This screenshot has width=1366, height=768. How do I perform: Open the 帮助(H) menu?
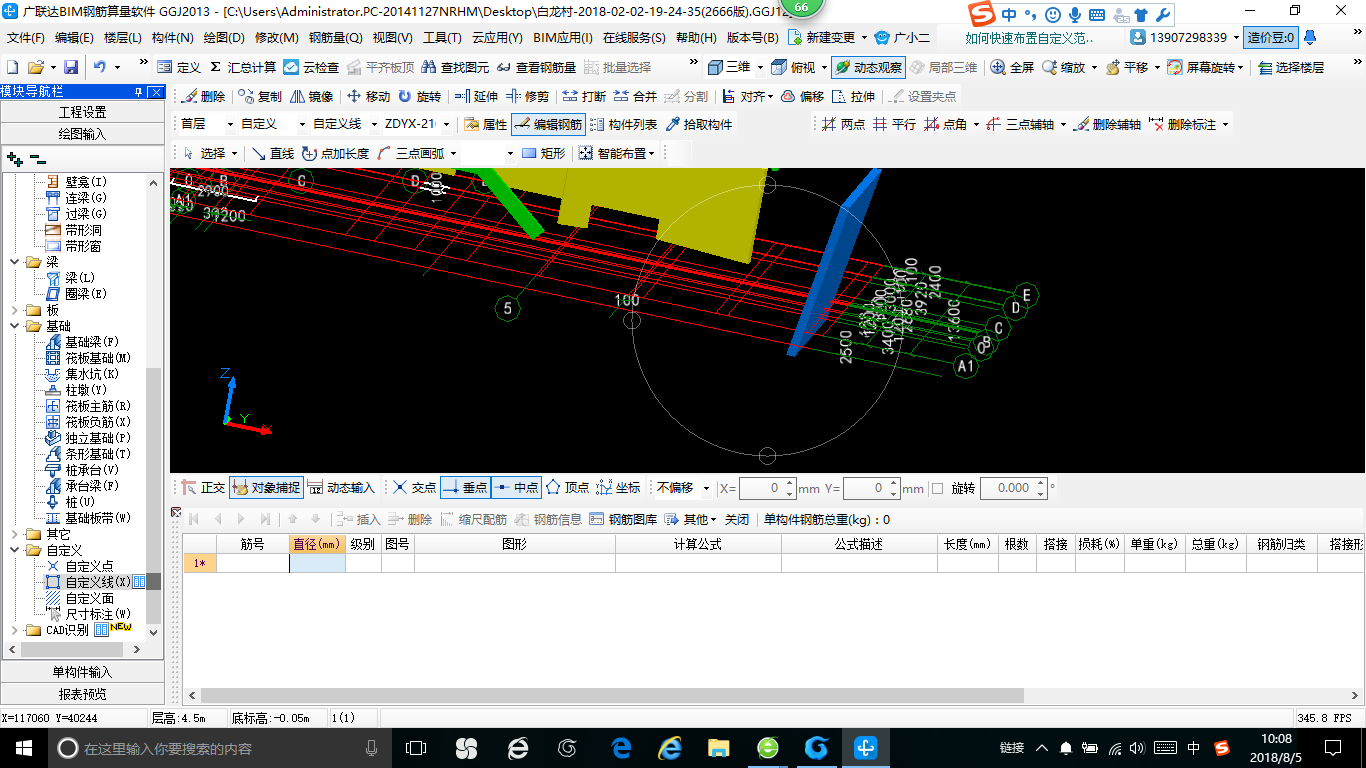point(697,38)
